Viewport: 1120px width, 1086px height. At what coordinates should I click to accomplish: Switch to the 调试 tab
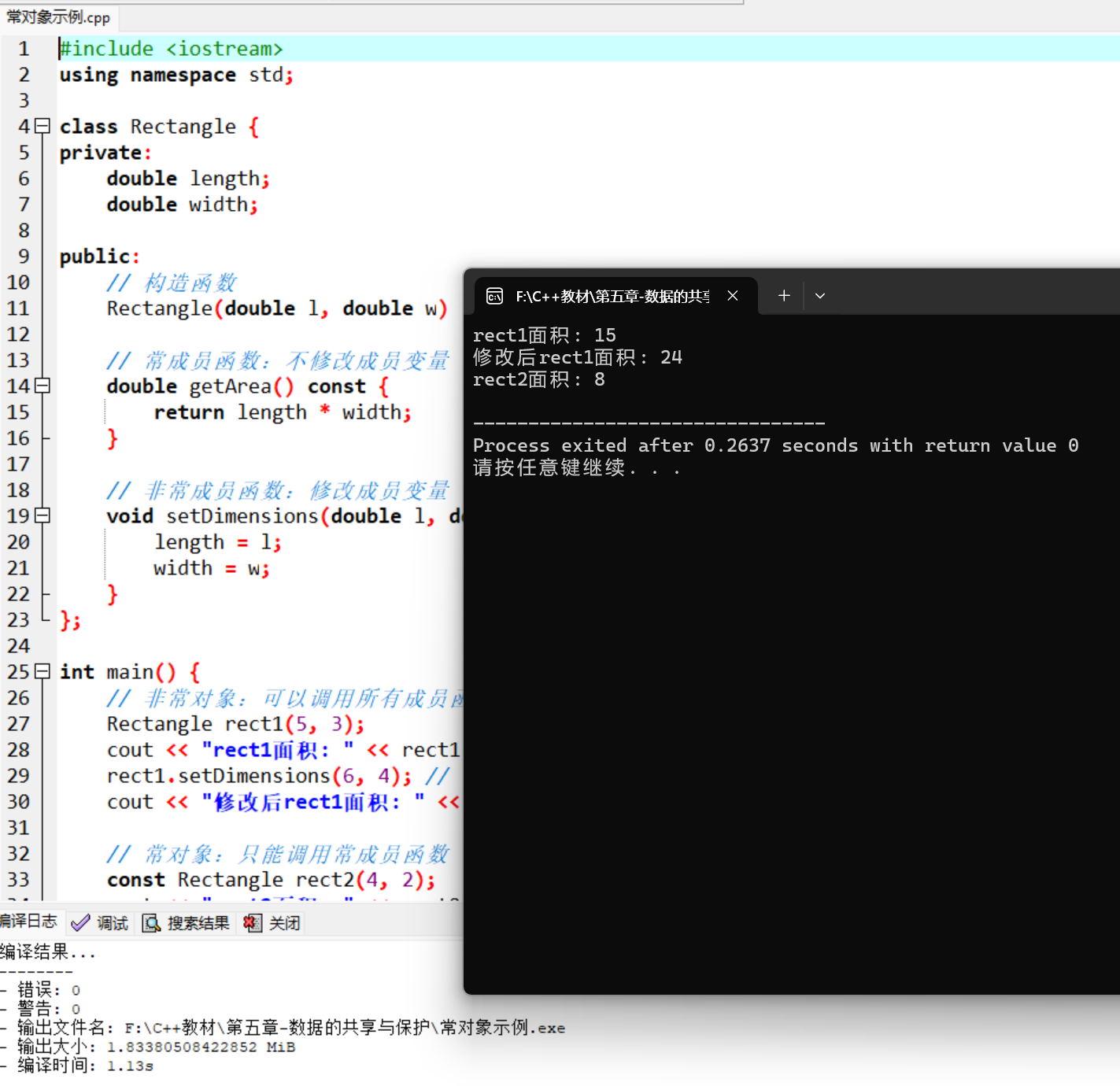coord(99,922)
